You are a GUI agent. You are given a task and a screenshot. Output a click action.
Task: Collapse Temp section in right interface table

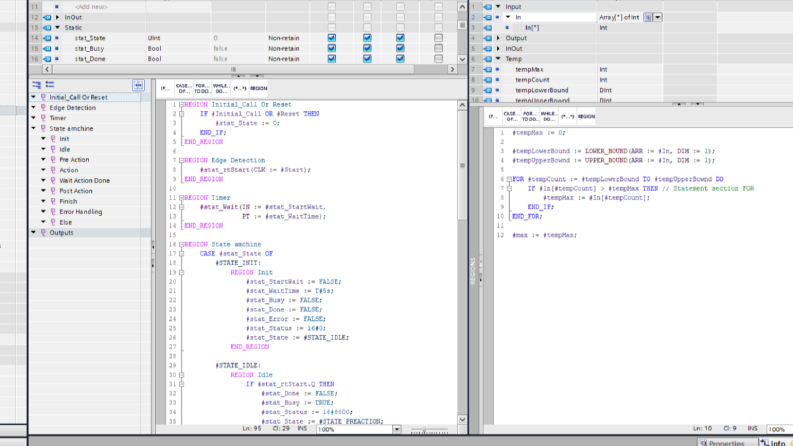pyautogui.click(x=498, y=59)
